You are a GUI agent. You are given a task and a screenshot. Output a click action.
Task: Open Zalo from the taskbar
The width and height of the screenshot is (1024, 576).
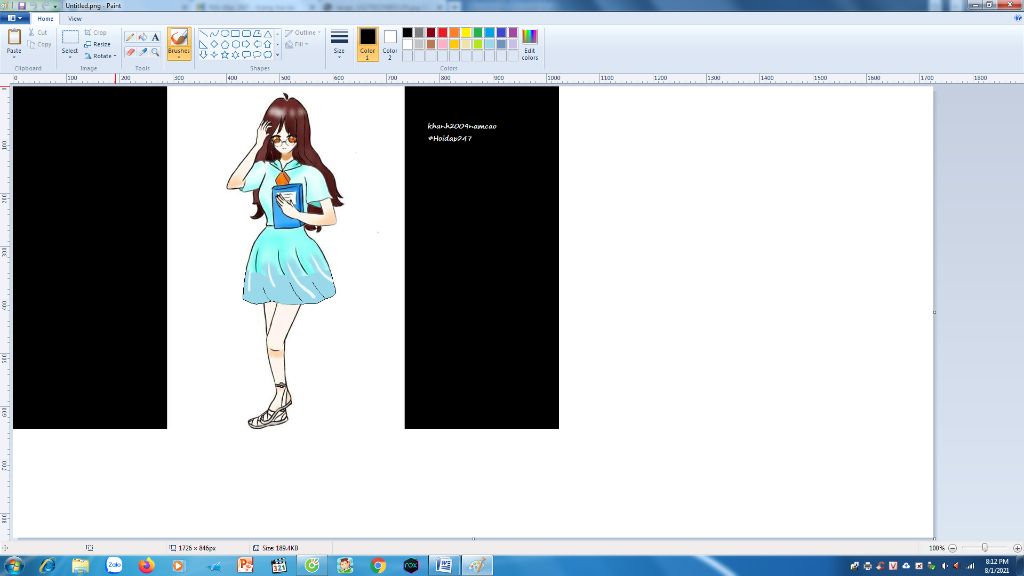coord(114,566)
